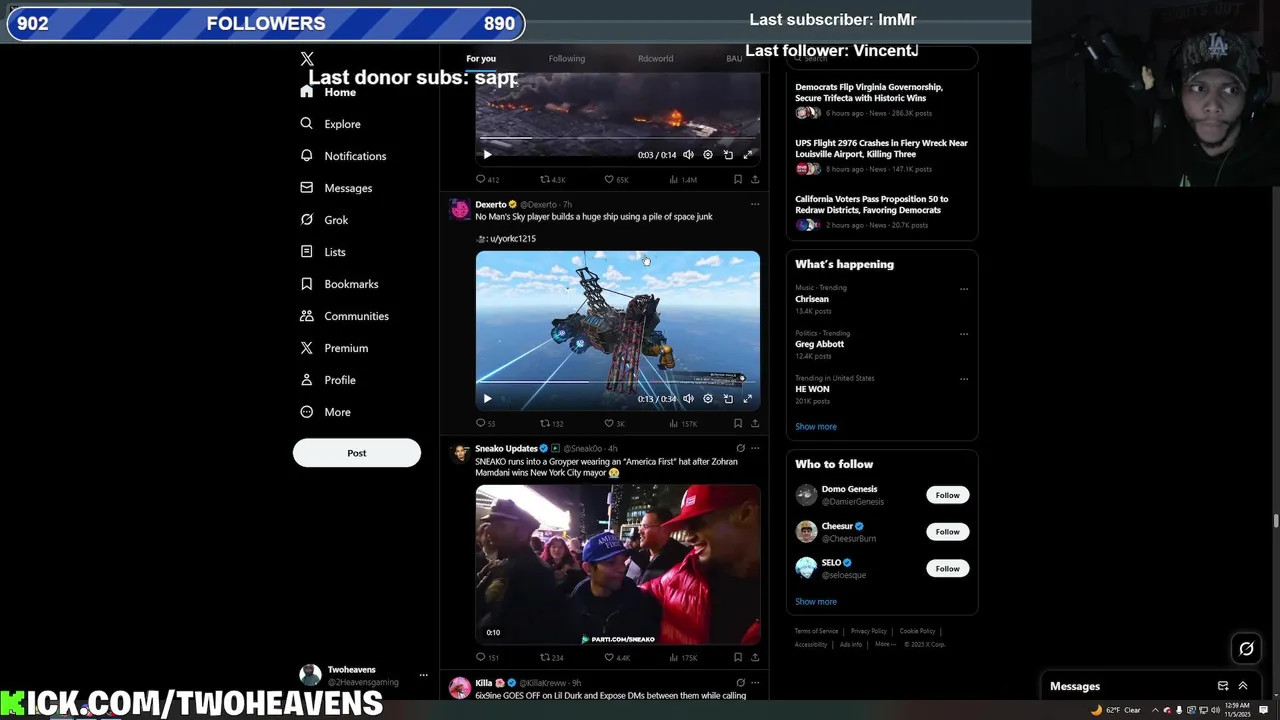The image size is (1280, 720).
Task: Open the Grok assistant page
Action: click(324, 220)
